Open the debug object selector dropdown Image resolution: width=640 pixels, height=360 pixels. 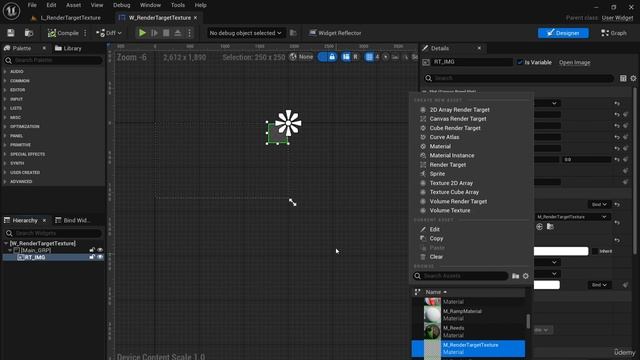(x=245, y=33)
